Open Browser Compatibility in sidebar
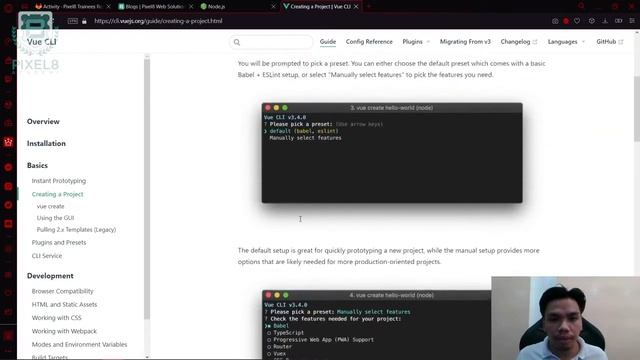This screenshot has width=640, height=360. click(62, 291)
